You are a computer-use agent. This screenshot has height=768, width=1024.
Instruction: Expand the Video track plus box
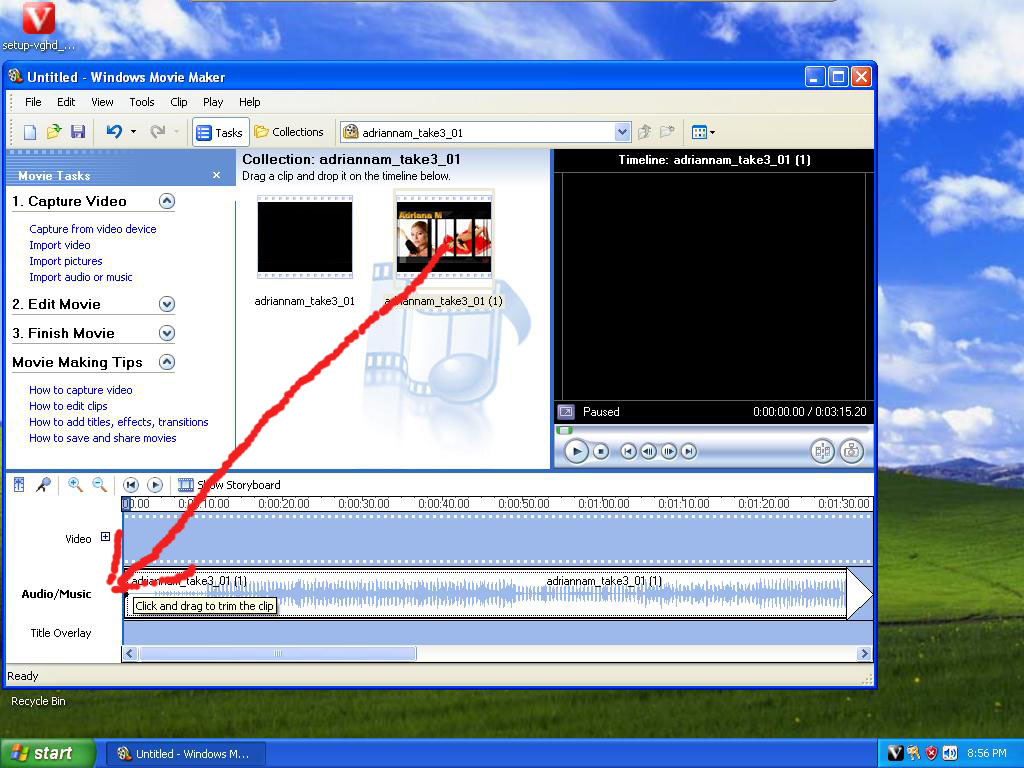105,537
